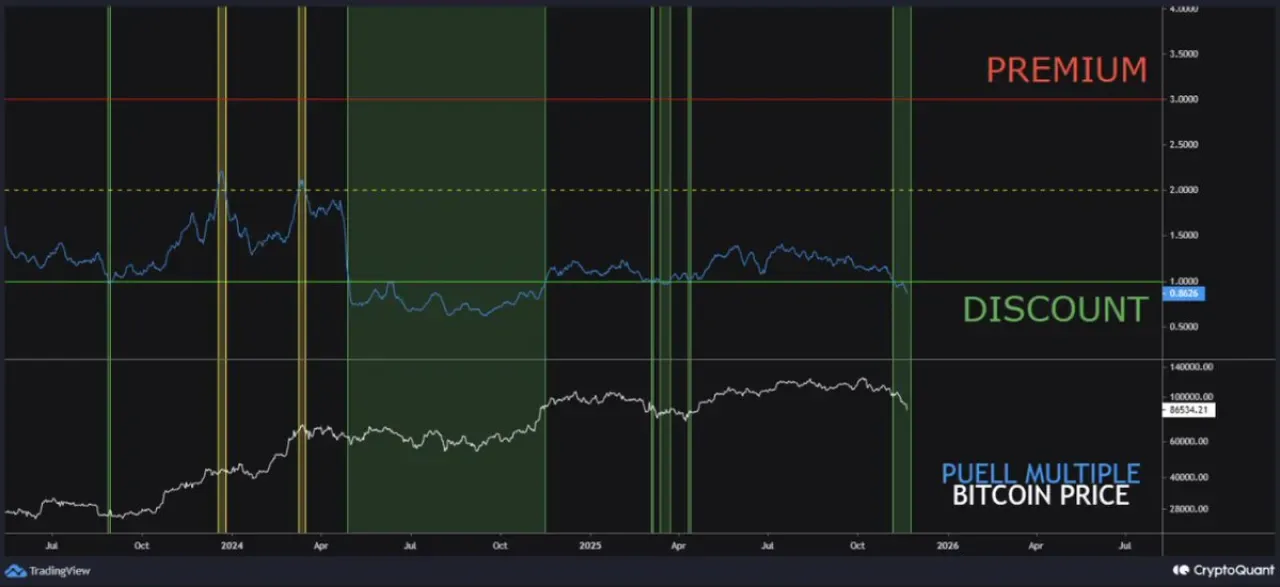Click the BITCOIN PRICE legend text
The height and width of the screenshot is (587, 1280).
(1041, 495)
